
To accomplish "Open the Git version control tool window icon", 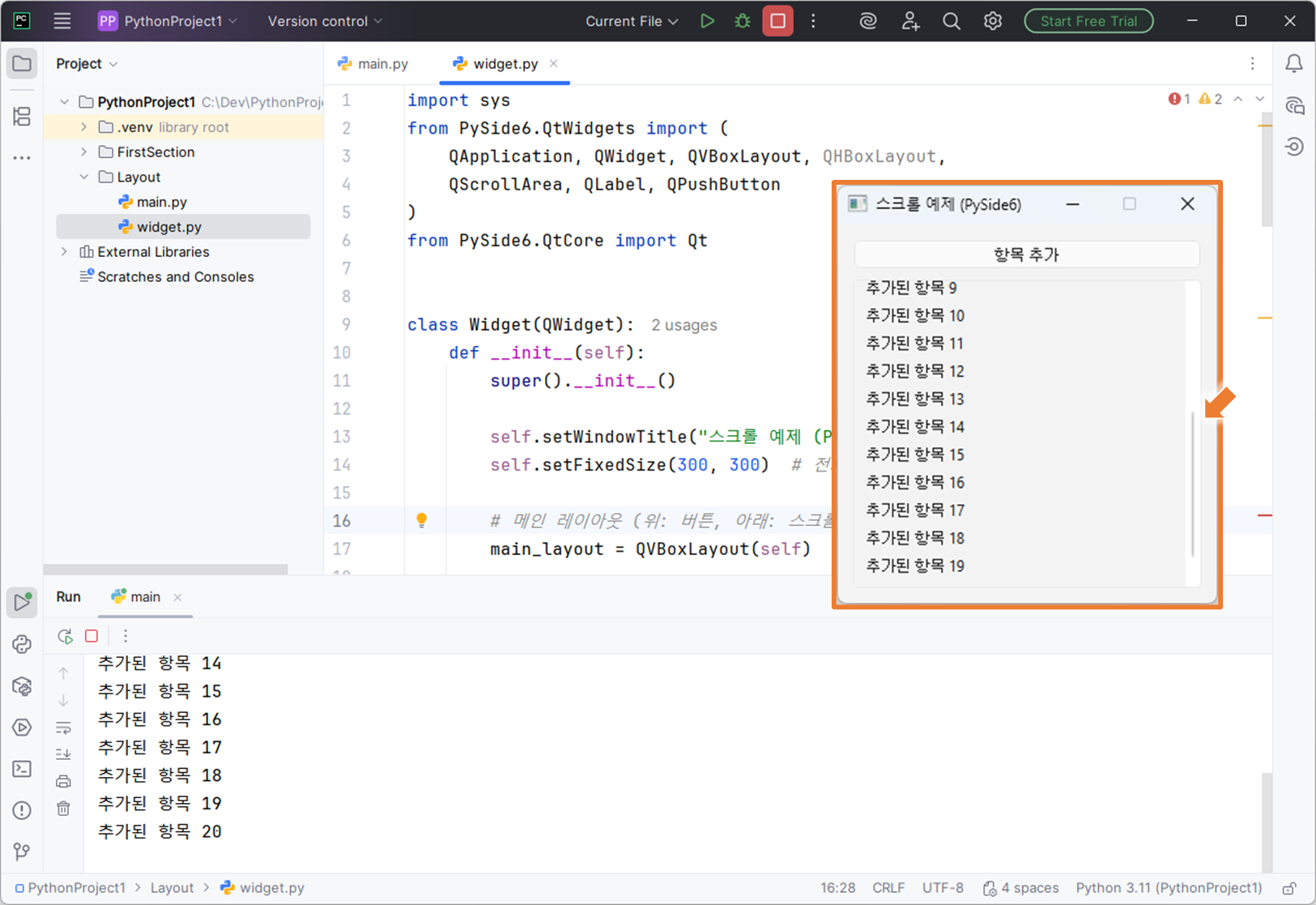I will pyautogui.click(x=22, y=852).
